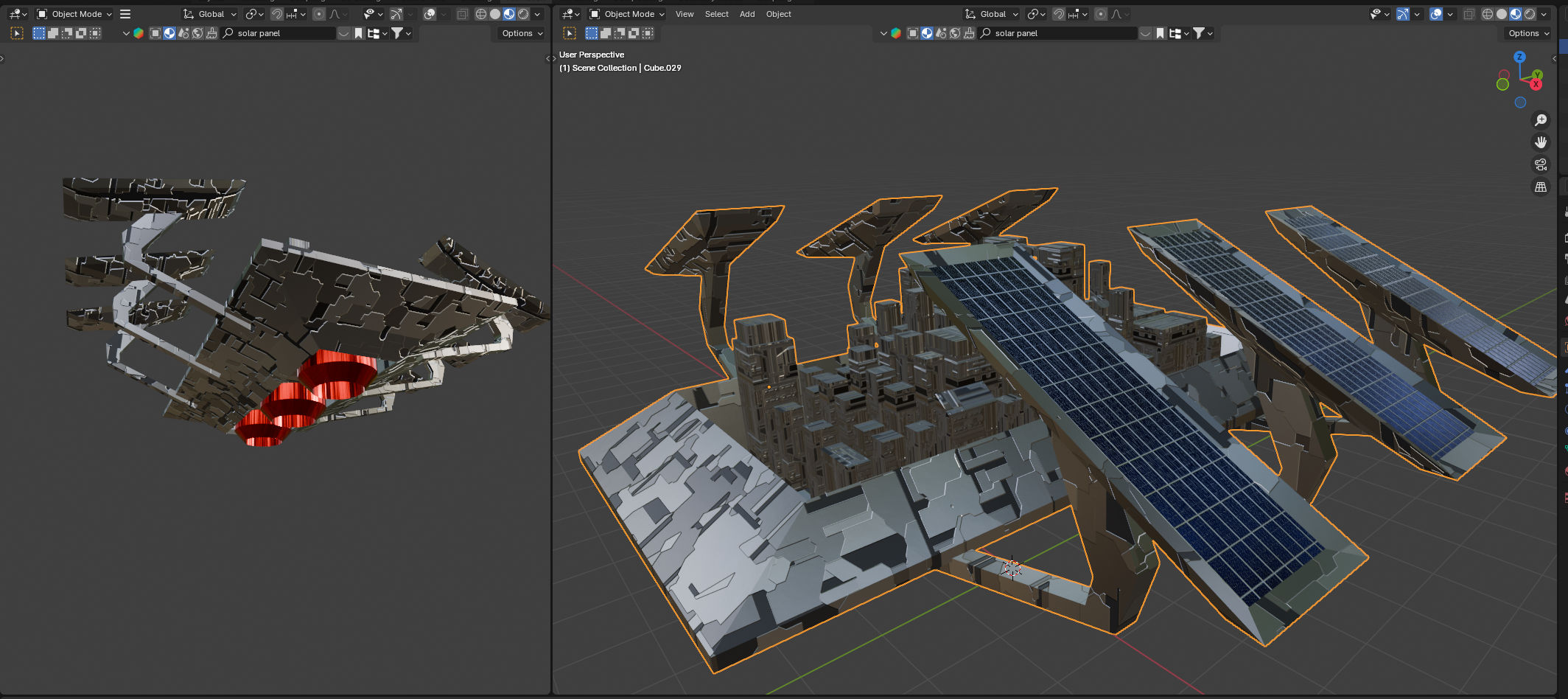Viewport: 1568px width, 699px height.
Task: Switch to orthographic view using the grid icon
Action: click(x=1541, y=186)
